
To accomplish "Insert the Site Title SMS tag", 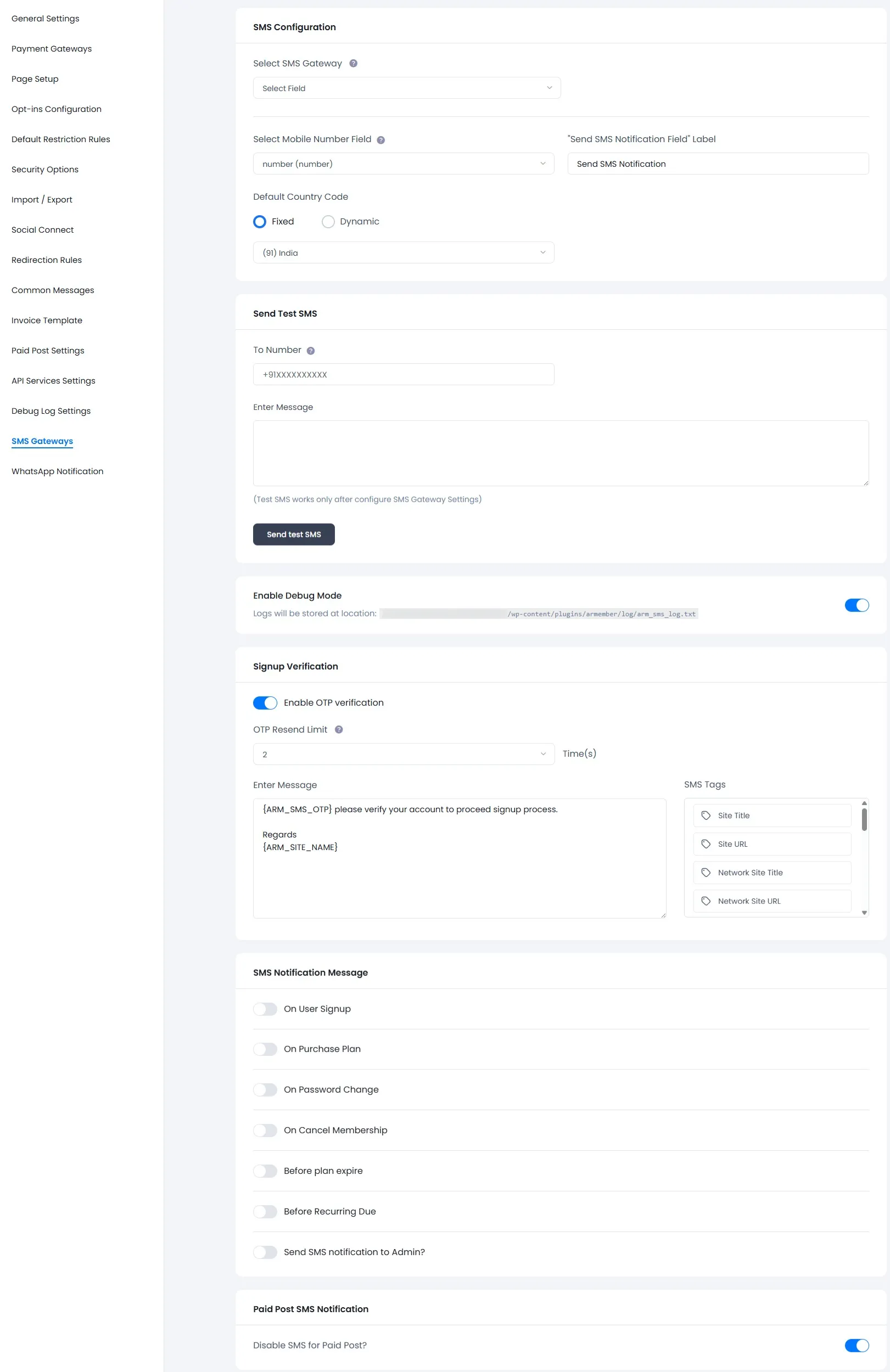I will tap(772, 815).
